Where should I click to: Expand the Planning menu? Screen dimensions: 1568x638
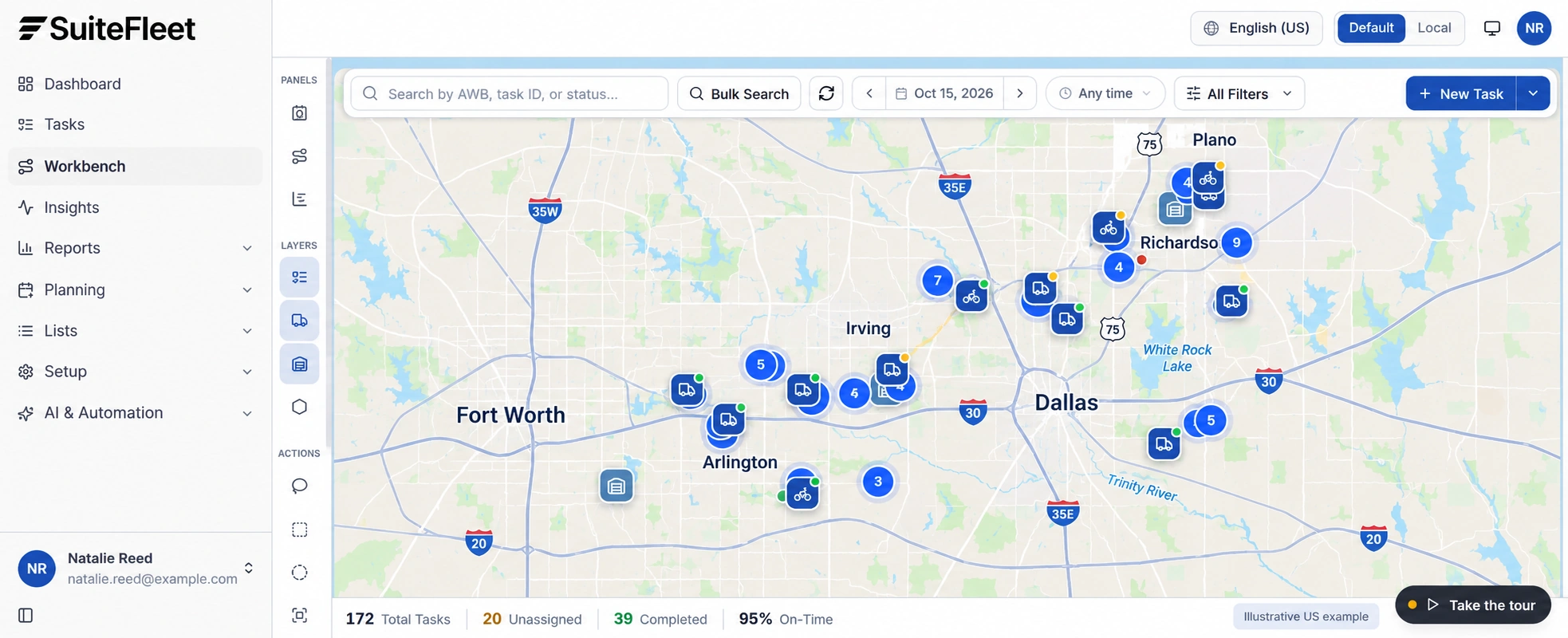(136, 289)
